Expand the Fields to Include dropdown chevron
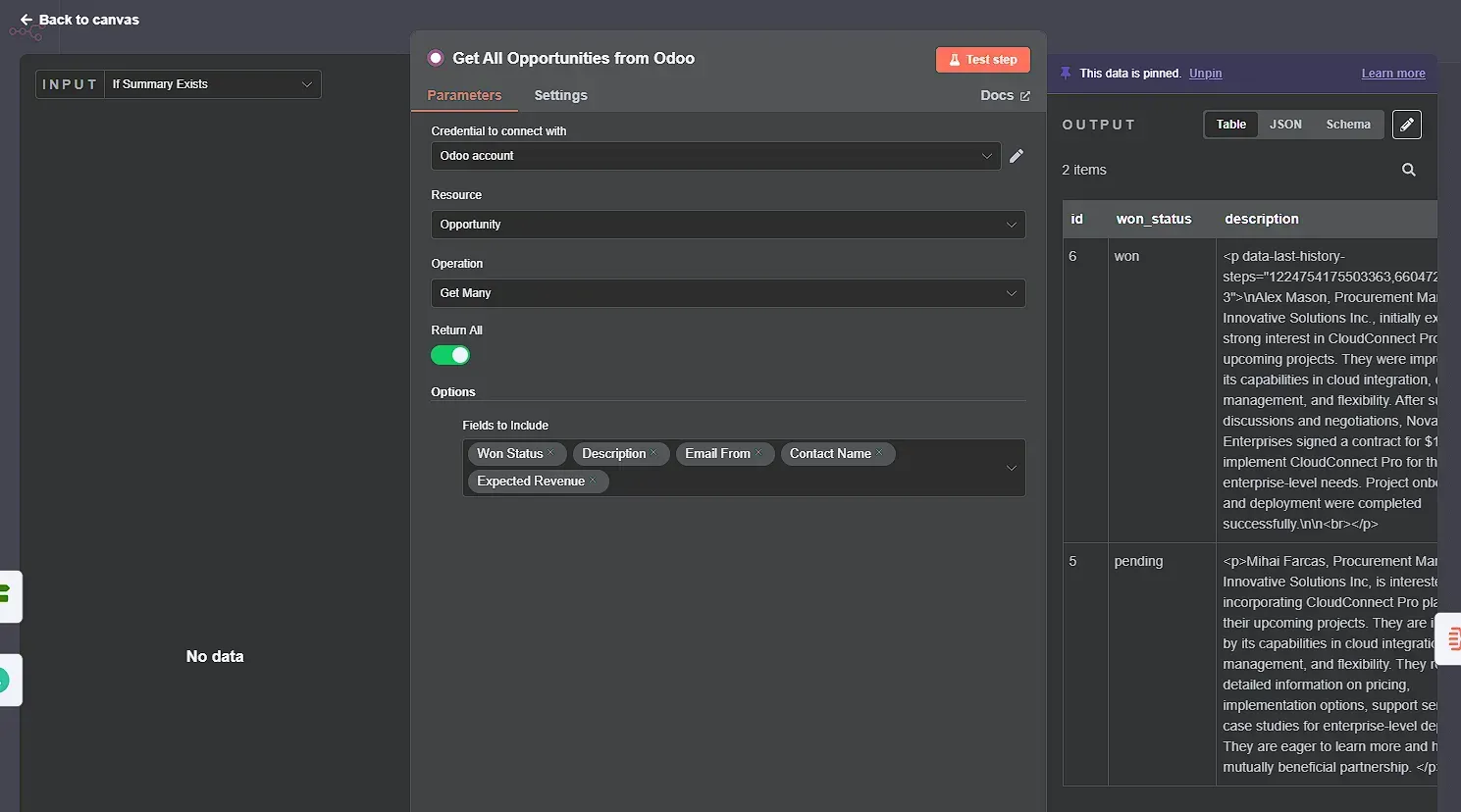1461x812 pixels. pos(1011,468)
